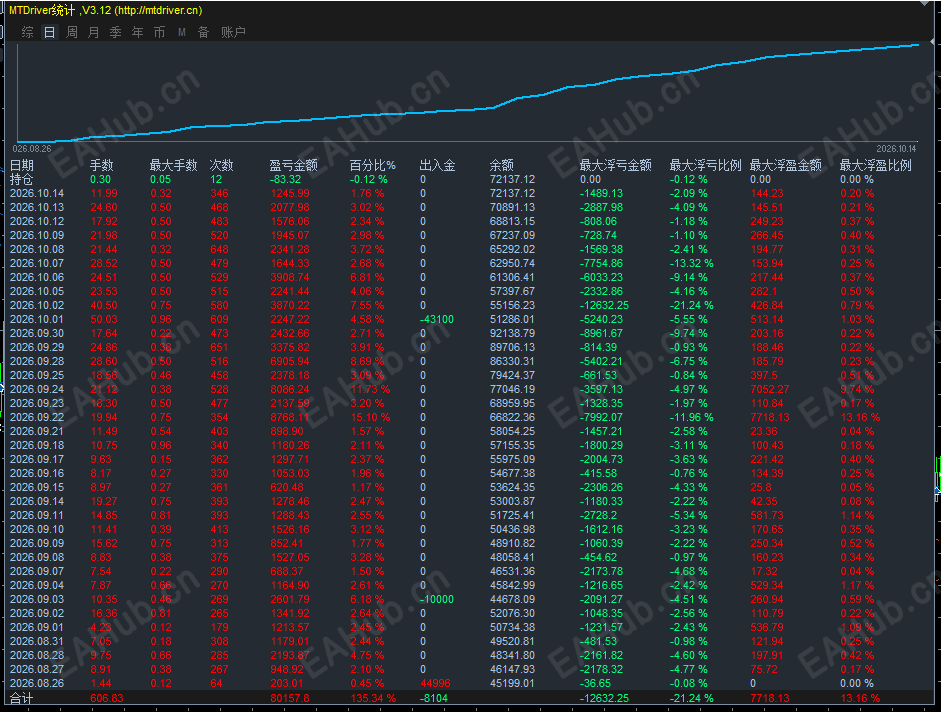
Task: Select the 盈亏金额 column header
Action: pos(293,165)
